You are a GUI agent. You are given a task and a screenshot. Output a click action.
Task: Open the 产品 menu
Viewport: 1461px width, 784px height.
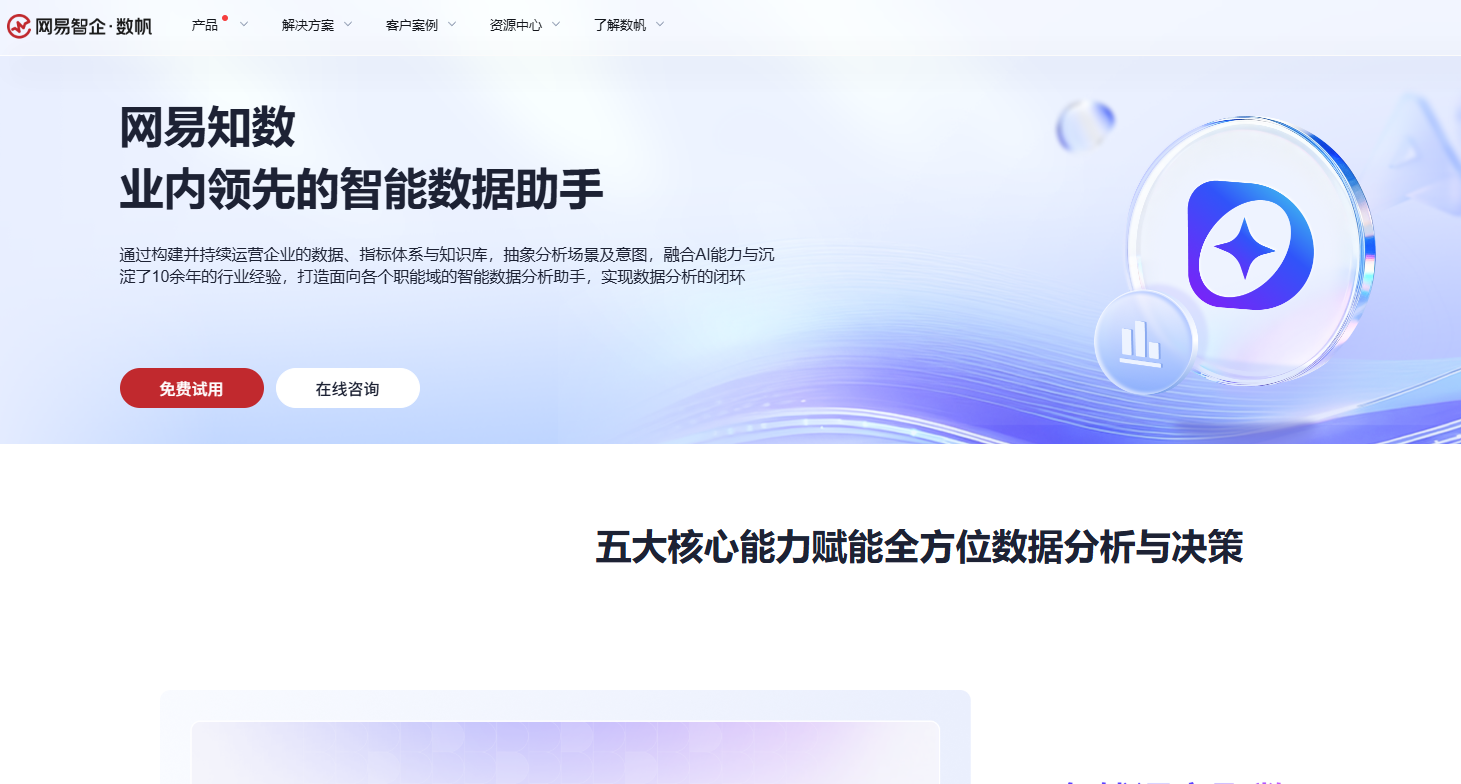coord(206,25)
